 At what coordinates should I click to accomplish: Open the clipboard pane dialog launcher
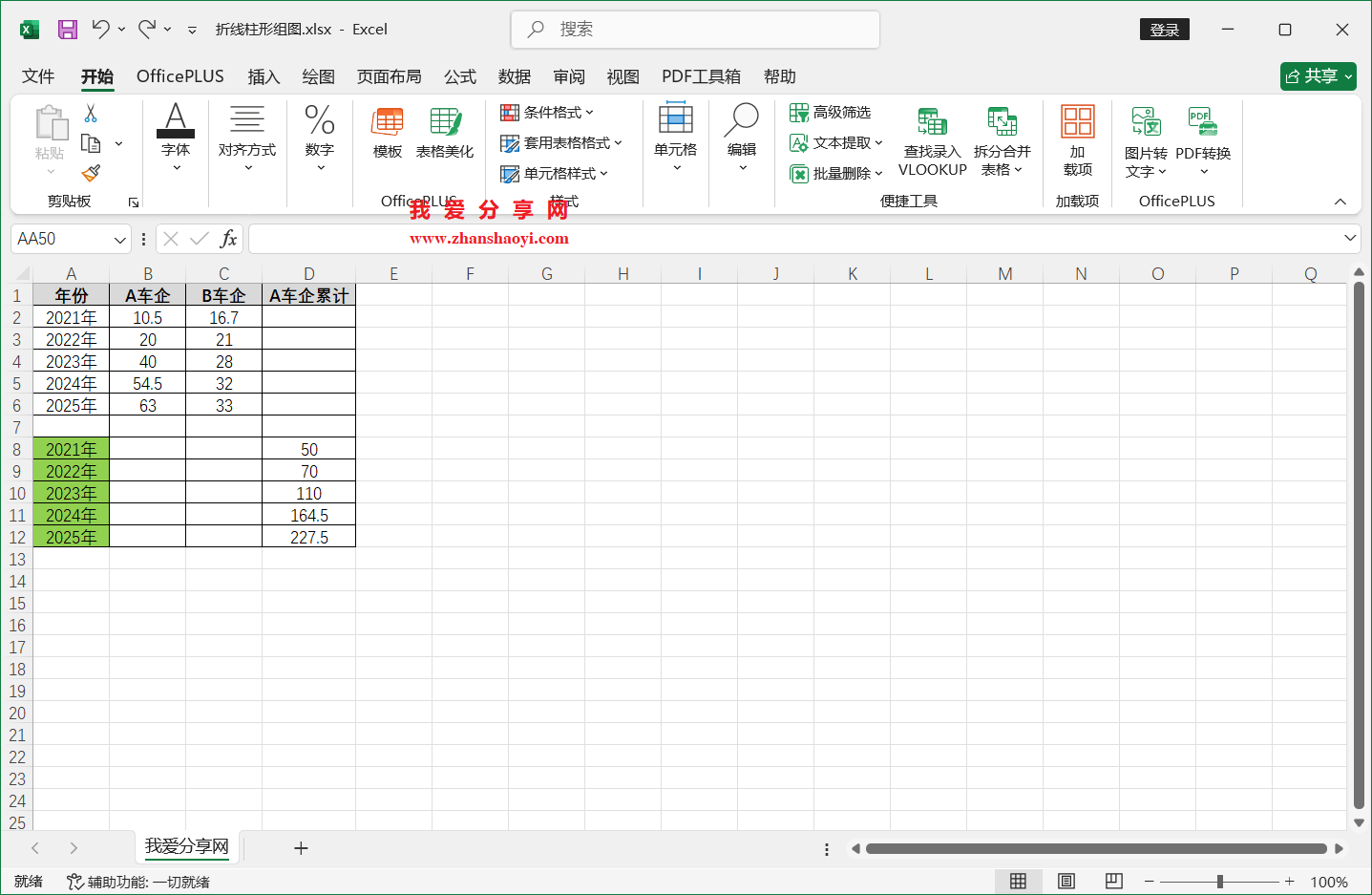coord(134,202)
